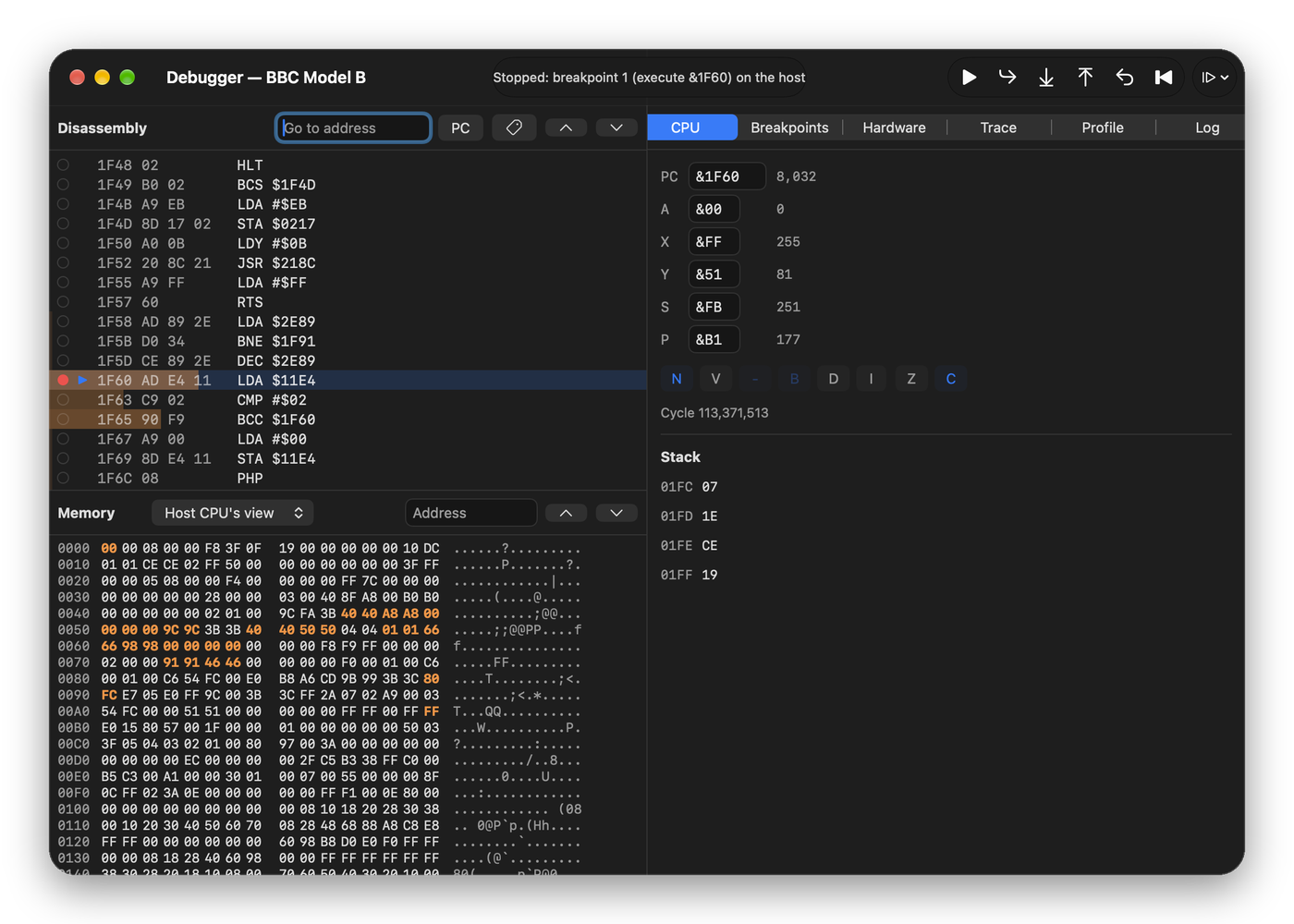This screenshot has width=1294, height=924.
Task: Toggle the N (negative) flag
Action: [677, 379]
